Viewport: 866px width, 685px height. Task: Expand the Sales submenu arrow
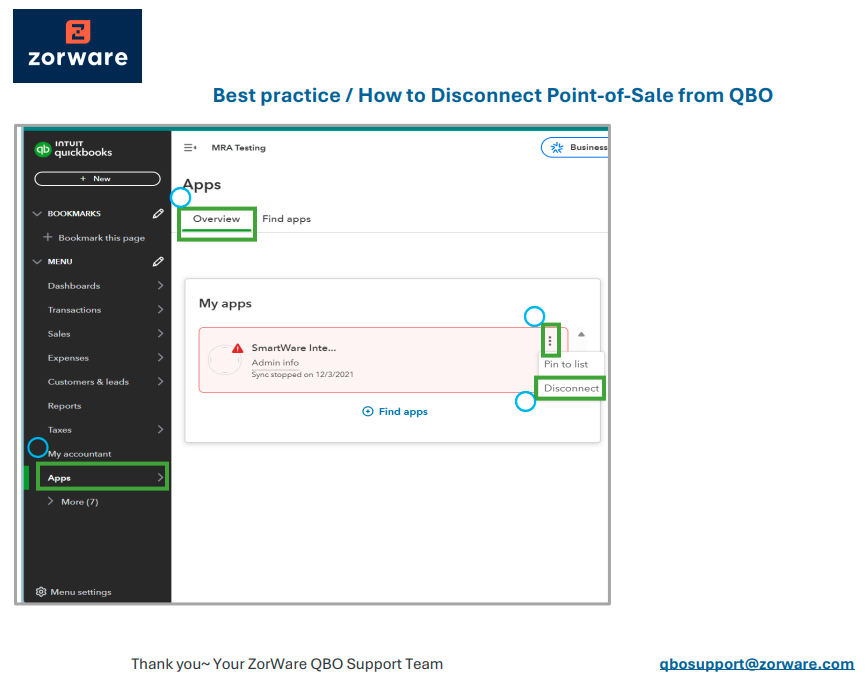coord(160,334)
